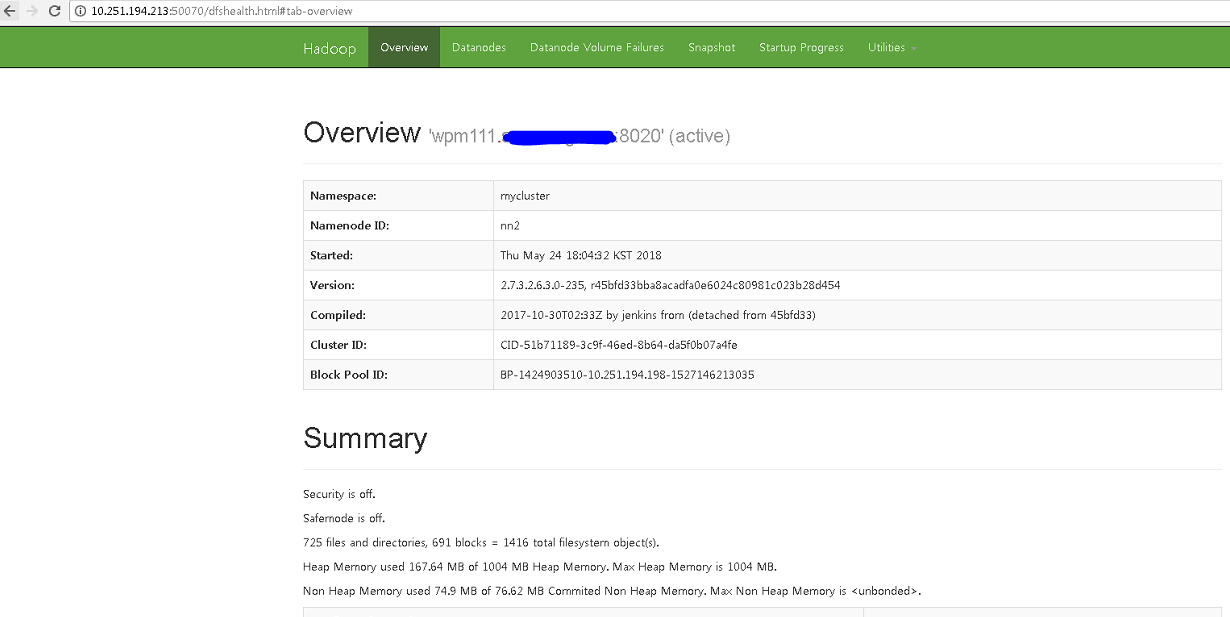Click the page info icon in address bar
The width and height of the screenshot is (1230, 617).
tap(79, 11)
